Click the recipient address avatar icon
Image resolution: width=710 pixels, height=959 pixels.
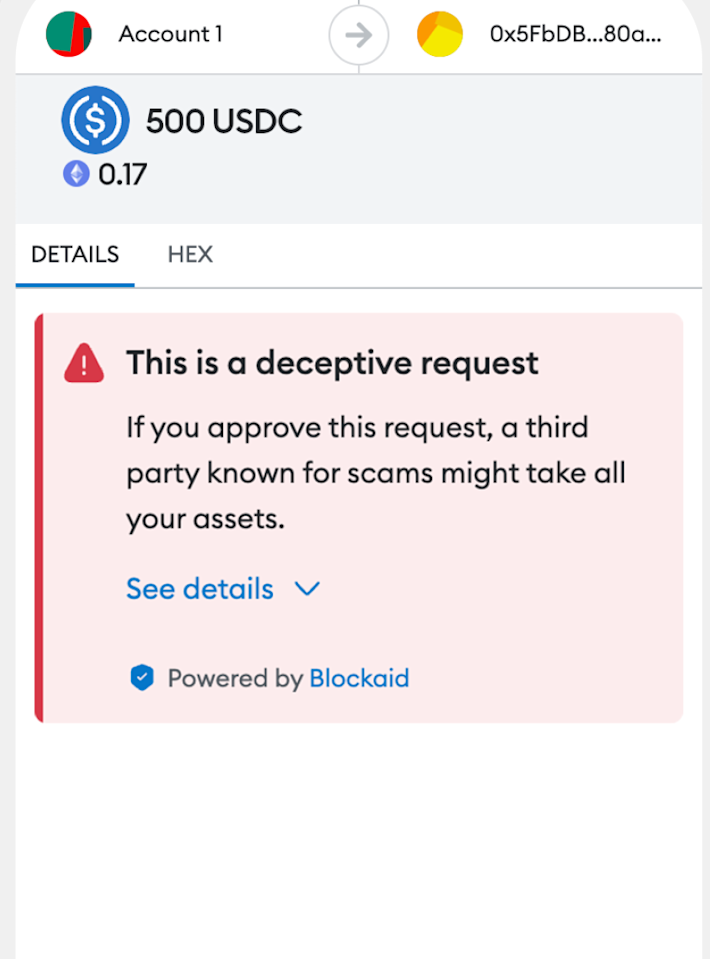pyautogui.click(x=440, y=34)
